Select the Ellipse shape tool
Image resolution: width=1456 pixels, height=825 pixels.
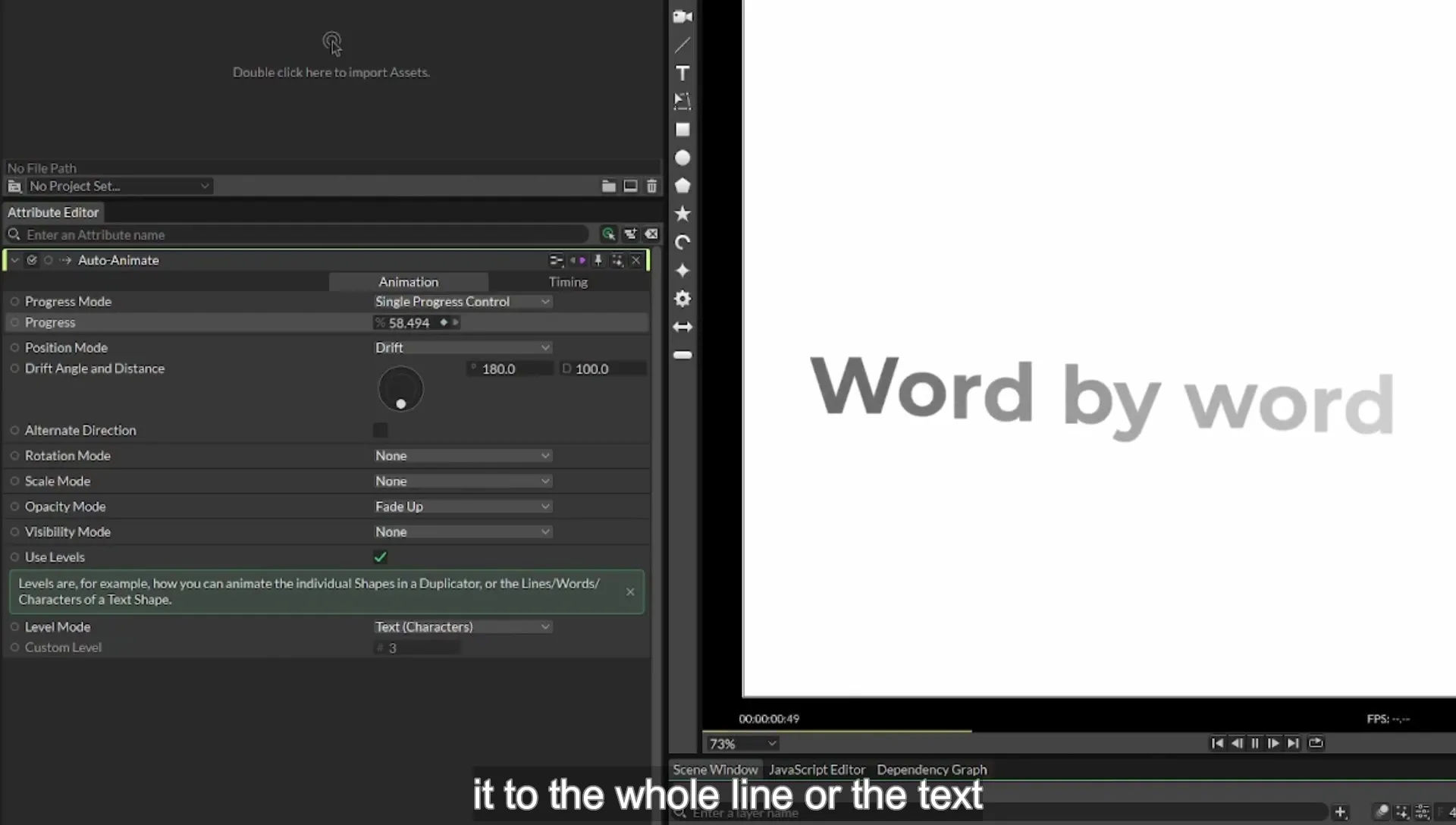coord(682,158)
